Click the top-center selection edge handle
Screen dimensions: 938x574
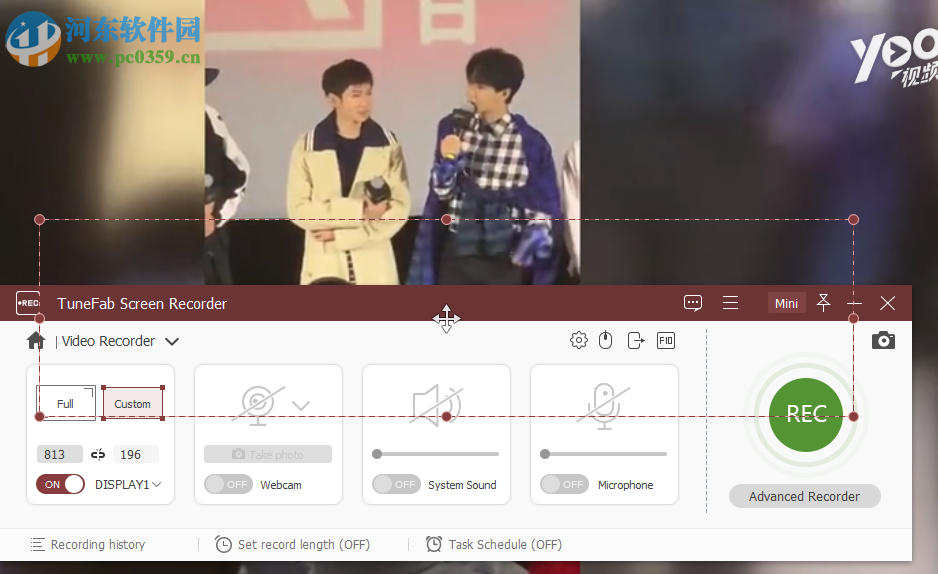pos(446,219)
